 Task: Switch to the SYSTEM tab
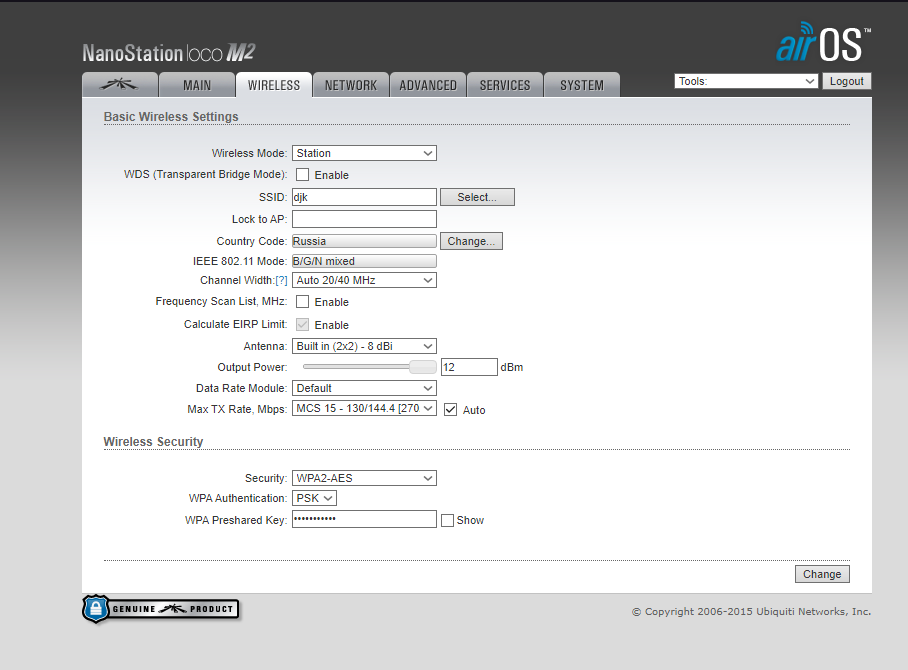click(x=582, y=85)
